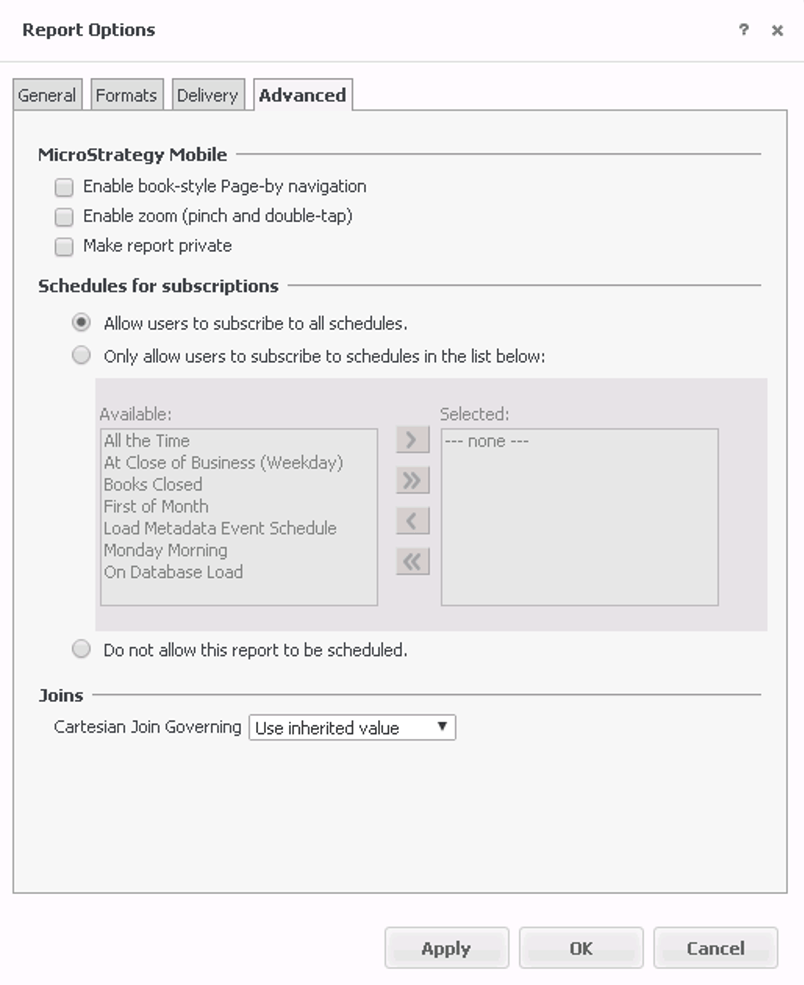
Task: Switch to the General tab
Action: (x=47, y=96)
